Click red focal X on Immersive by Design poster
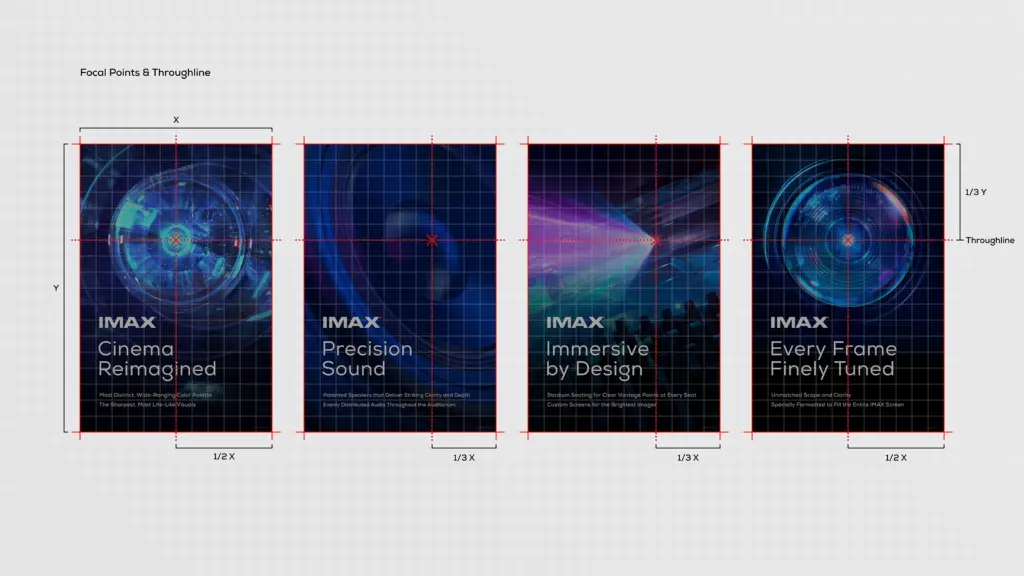This screenshot has height=576, width=1024. coord(656,240)
